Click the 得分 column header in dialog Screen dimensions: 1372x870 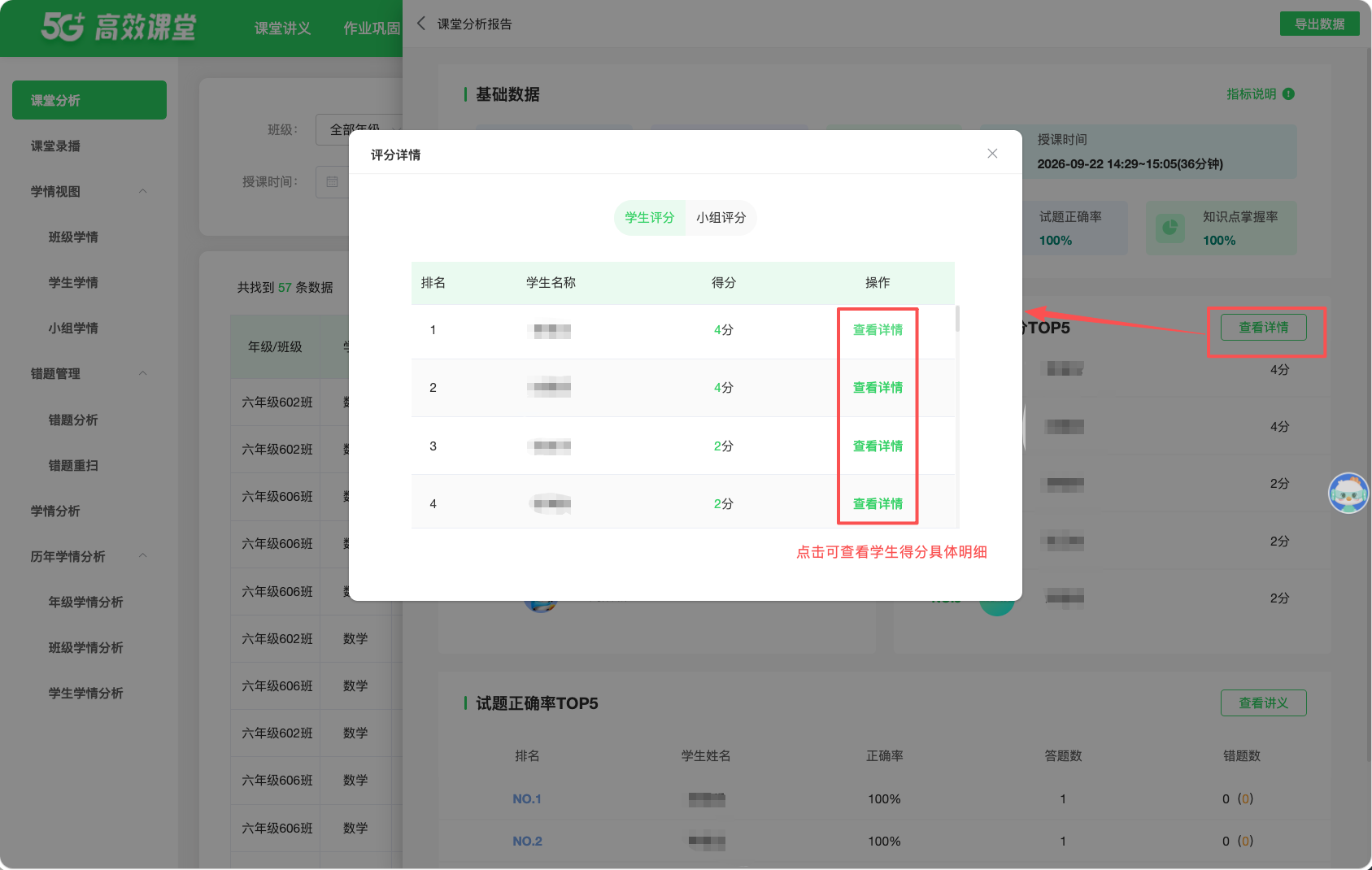pyautogui.click(x=723, y=283)
